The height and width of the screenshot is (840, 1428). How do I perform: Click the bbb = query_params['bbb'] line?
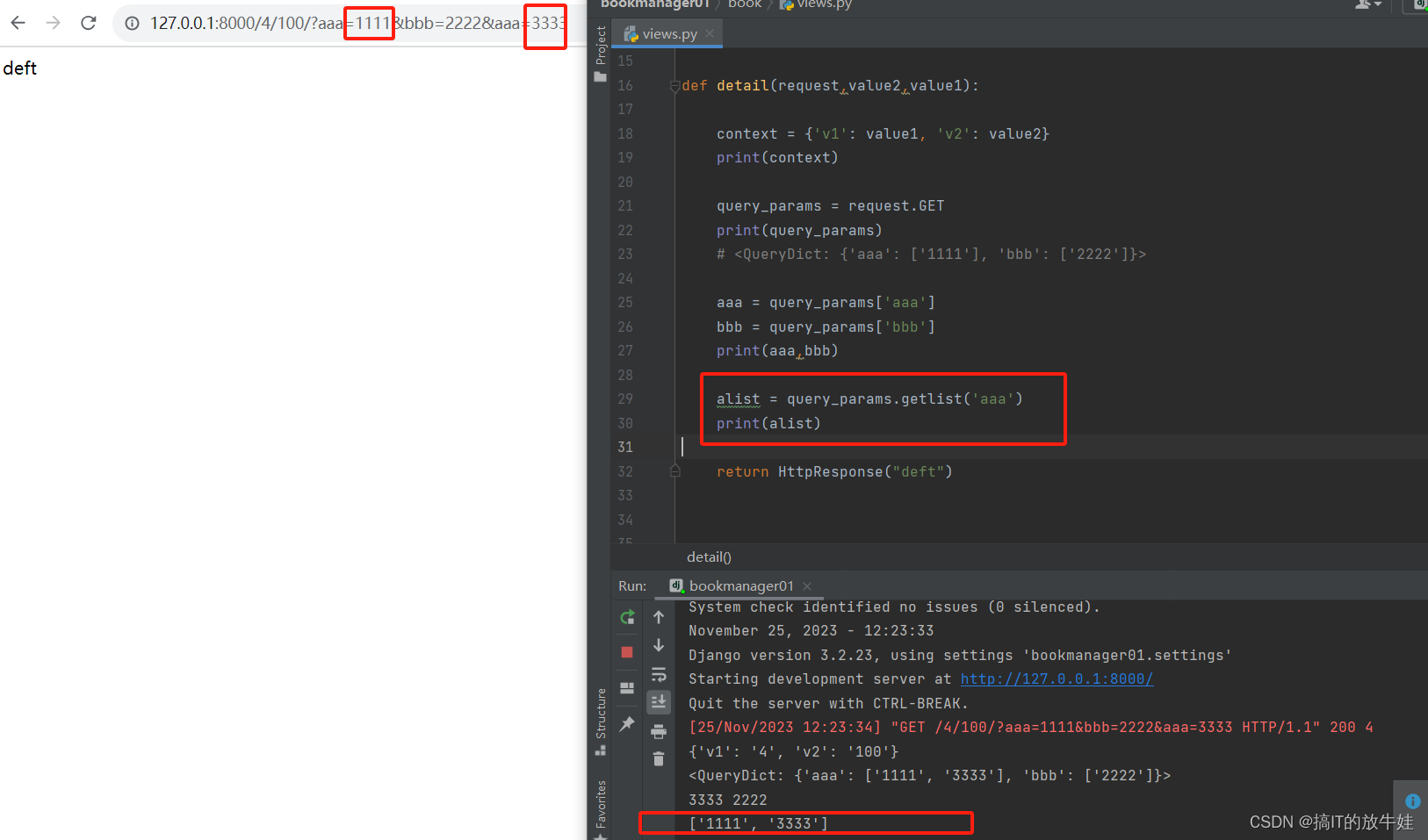coord(826,327)
